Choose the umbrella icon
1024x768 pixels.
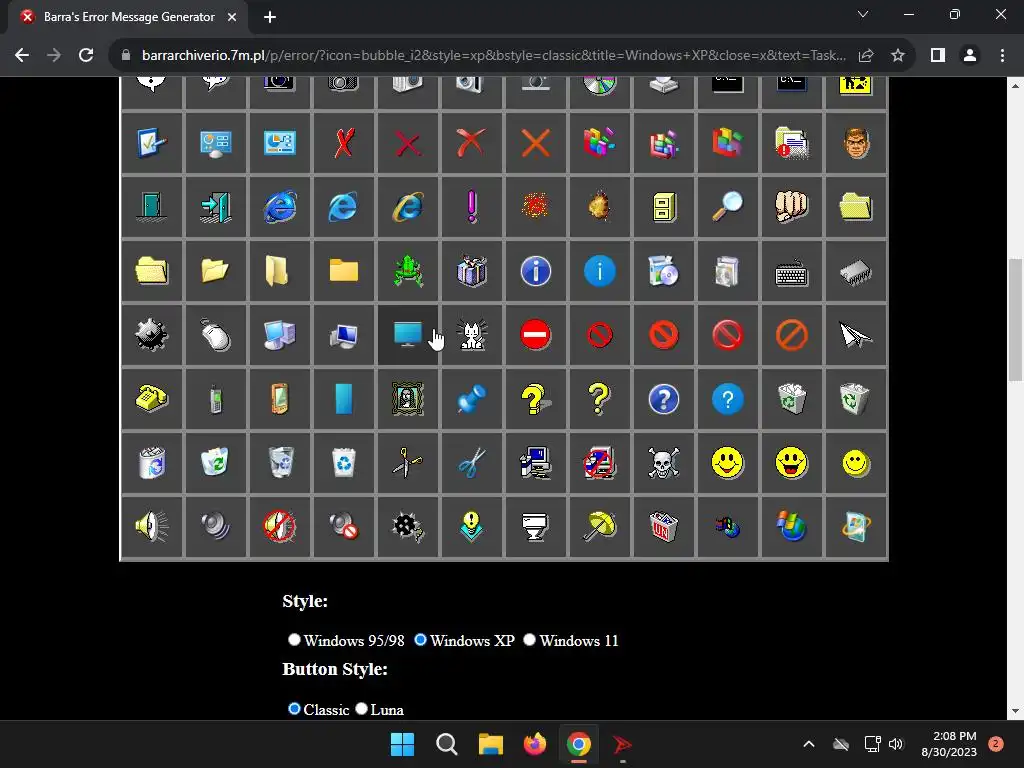point(600,526)
